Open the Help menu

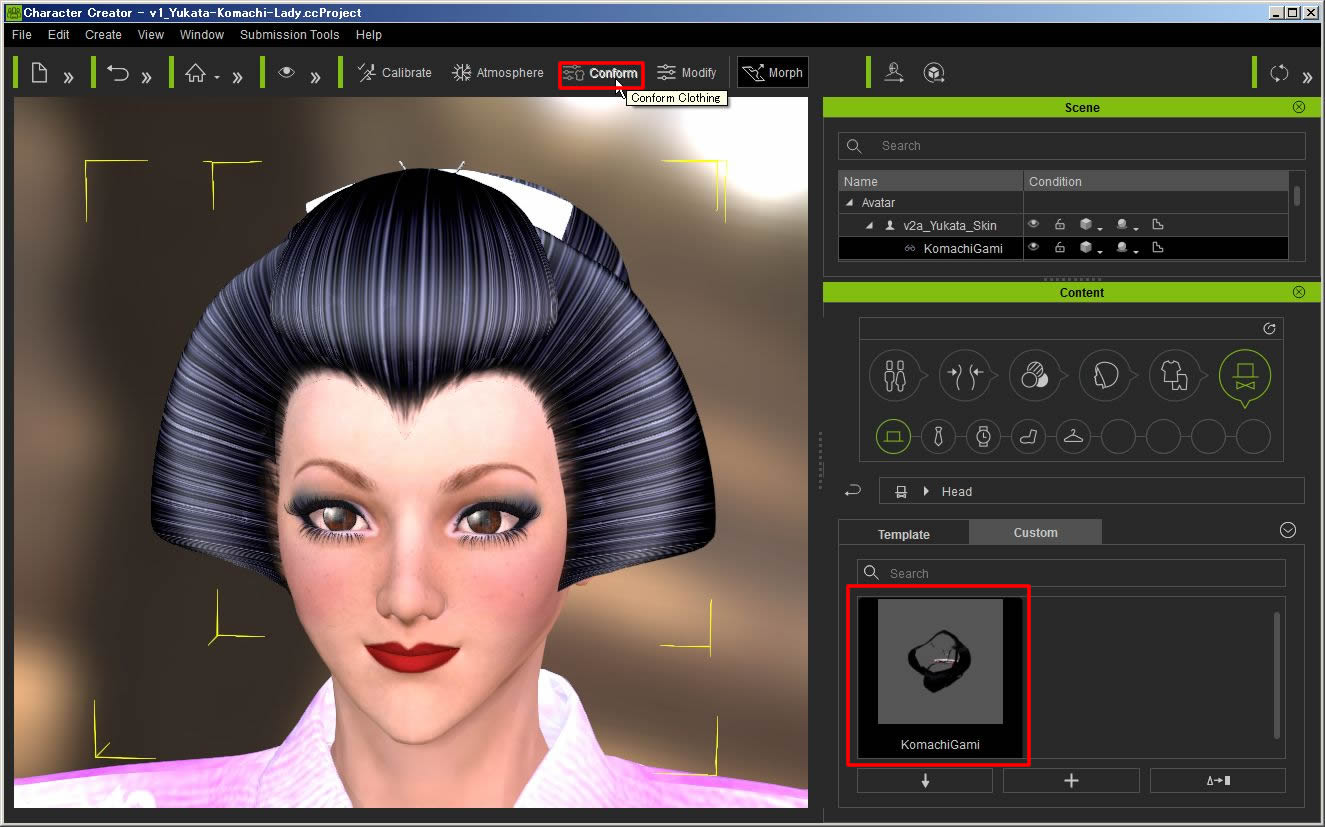point(369,34)
